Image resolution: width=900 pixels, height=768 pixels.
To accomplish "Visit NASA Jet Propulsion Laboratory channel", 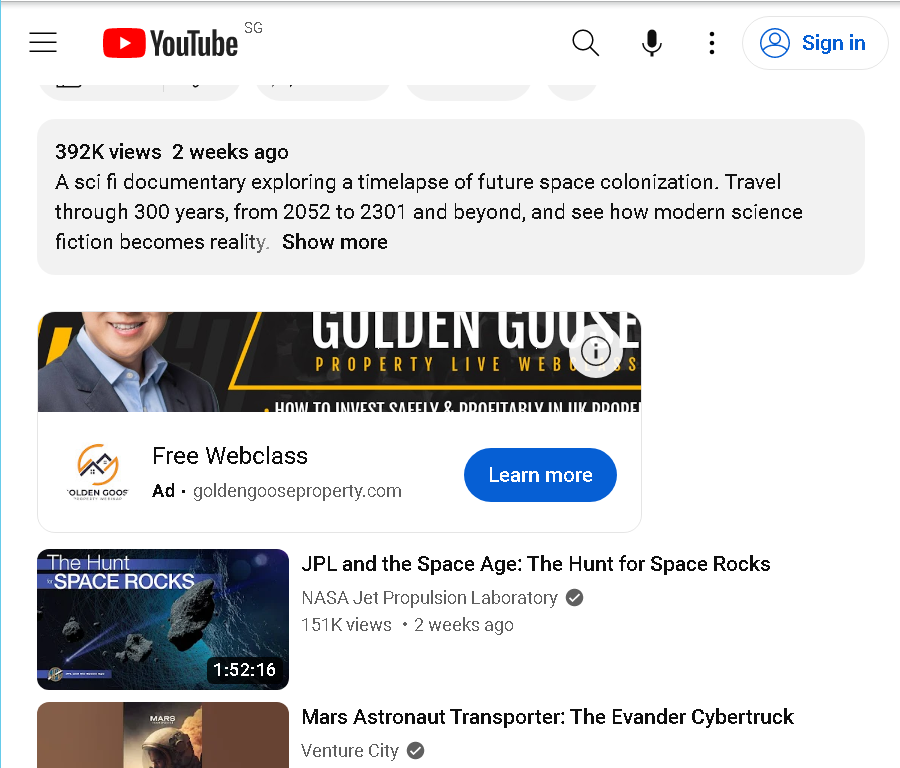I will [429, 598].
